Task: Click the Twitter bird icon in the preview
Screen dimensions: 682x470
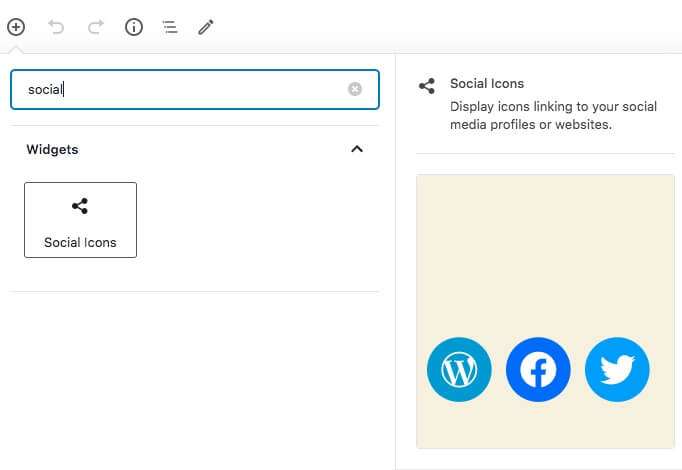Action: click(617, 370)
